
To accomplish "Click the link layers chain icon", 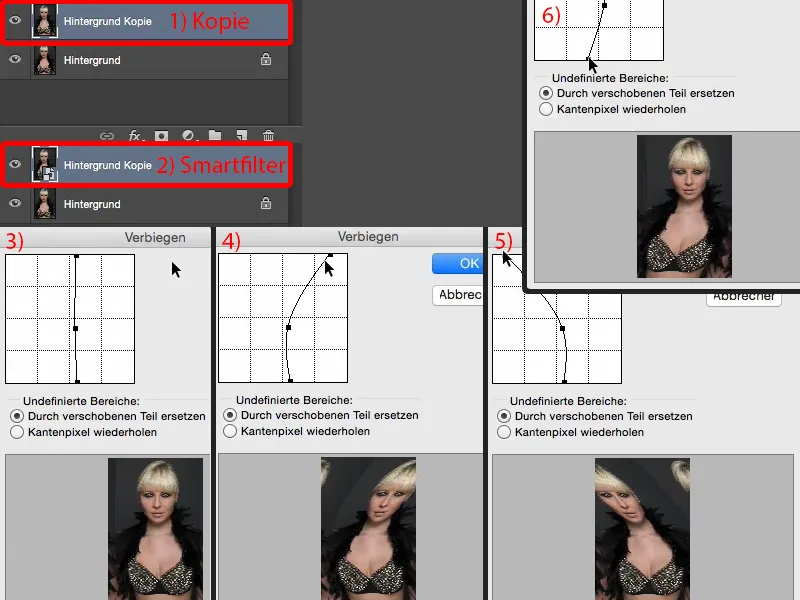I will tap(107, 136).
